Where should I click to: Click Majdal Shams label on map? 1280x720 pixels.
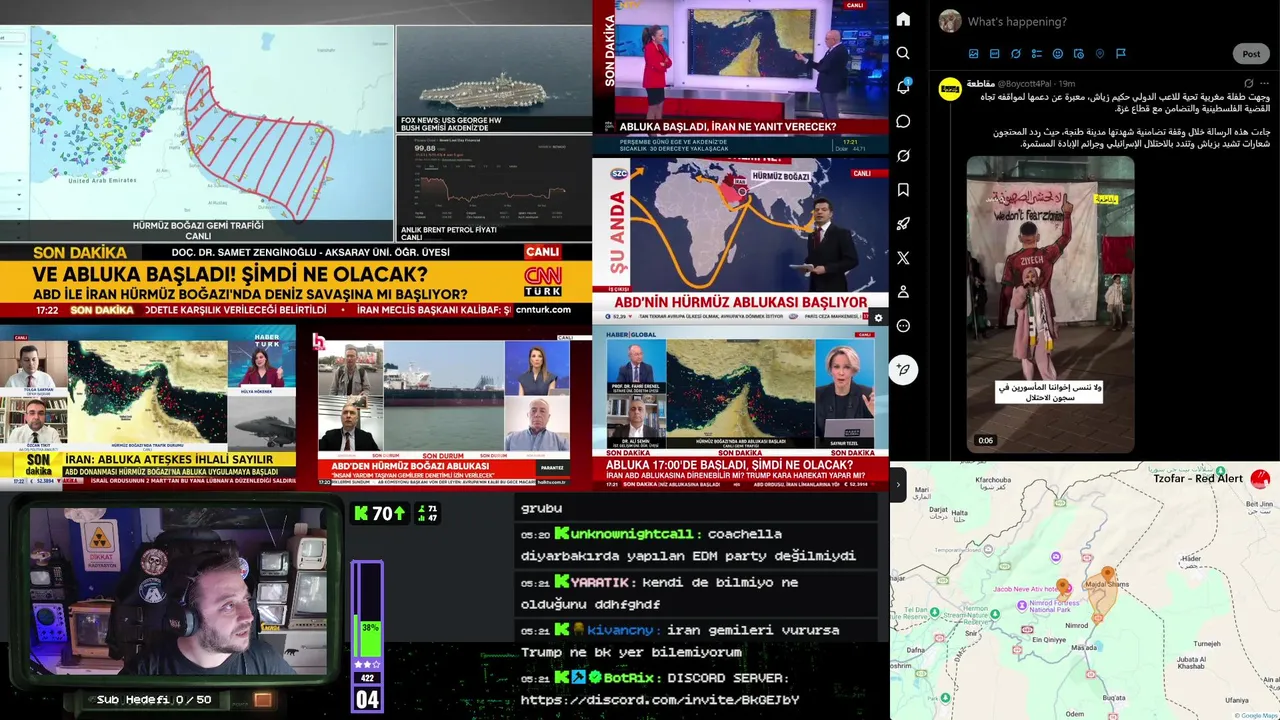(1107, 584)
